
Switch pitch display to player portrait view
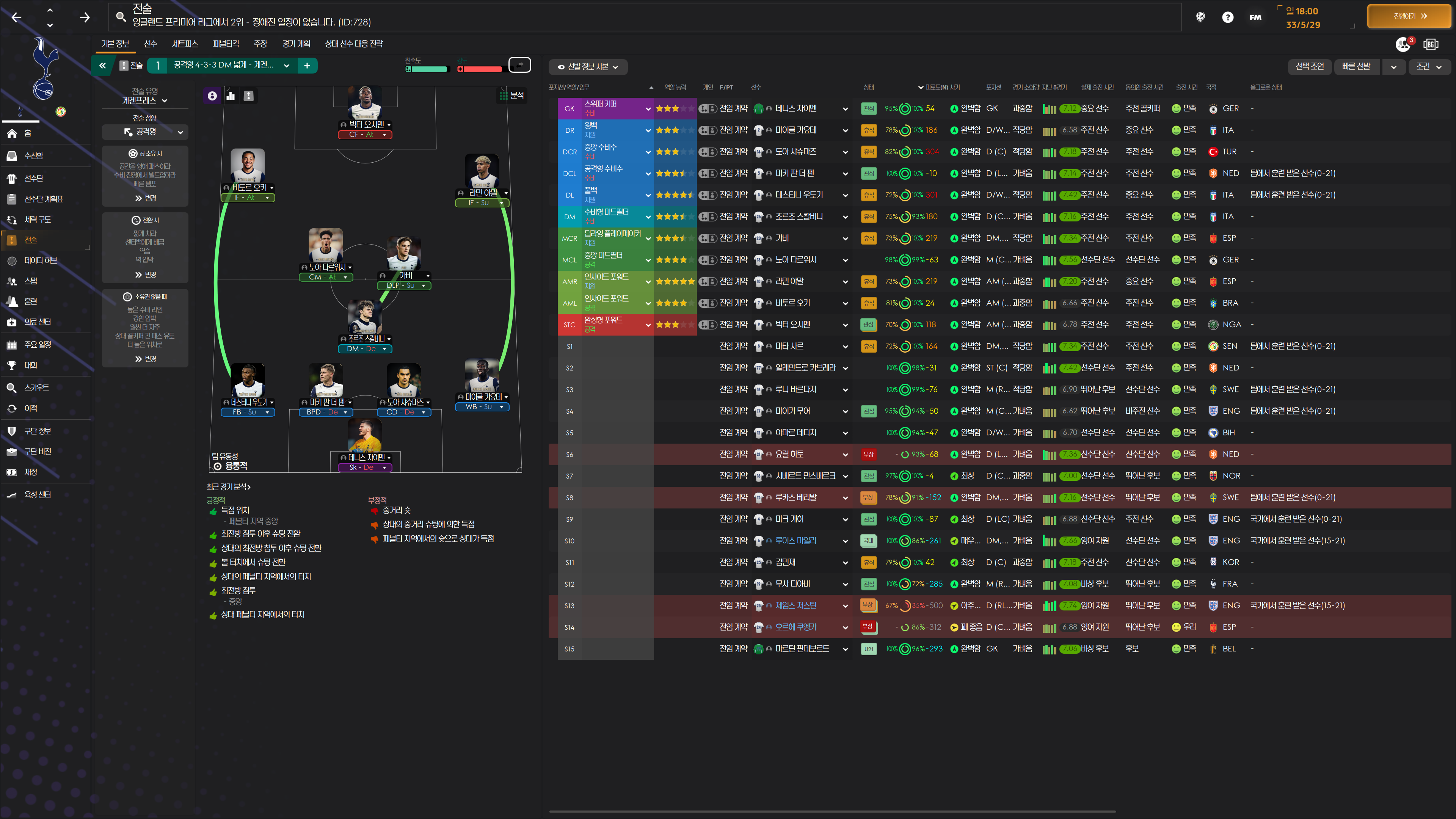coord(212,96)
